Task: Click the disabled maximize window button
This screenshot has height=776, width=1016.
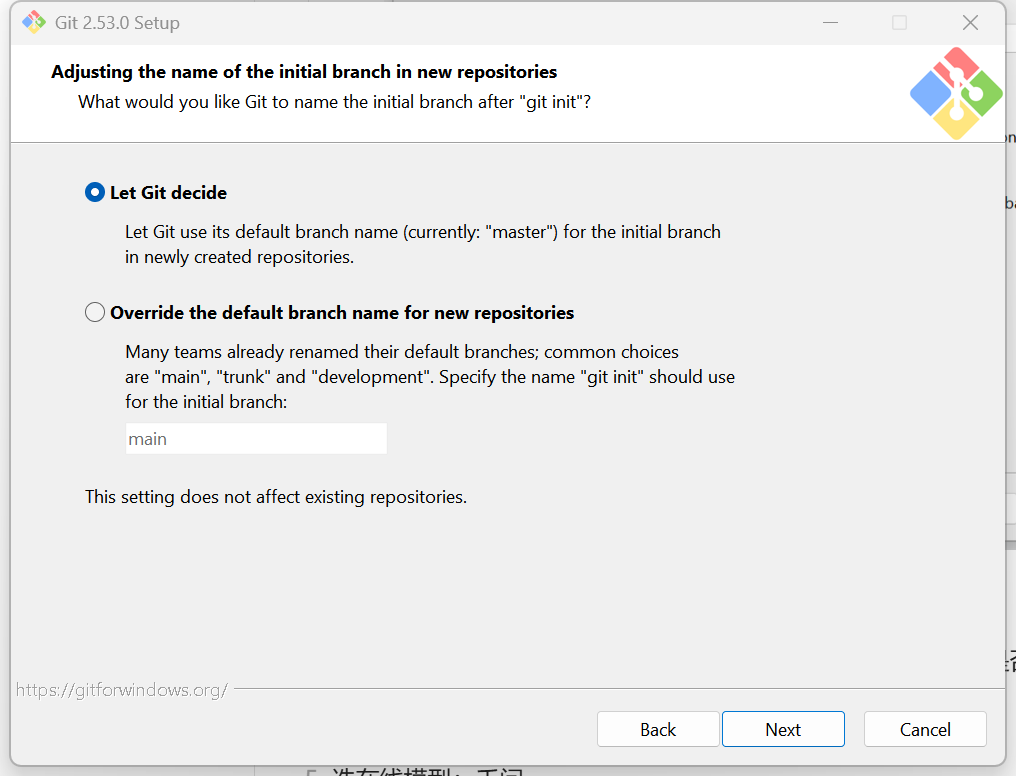Action: (x=899, y=23)
